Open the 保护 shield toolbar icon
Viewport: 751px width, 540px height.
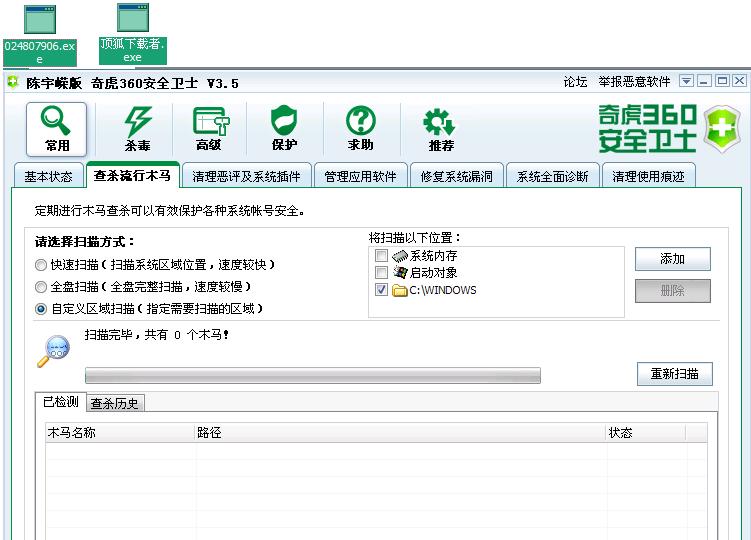pos(284,129)
